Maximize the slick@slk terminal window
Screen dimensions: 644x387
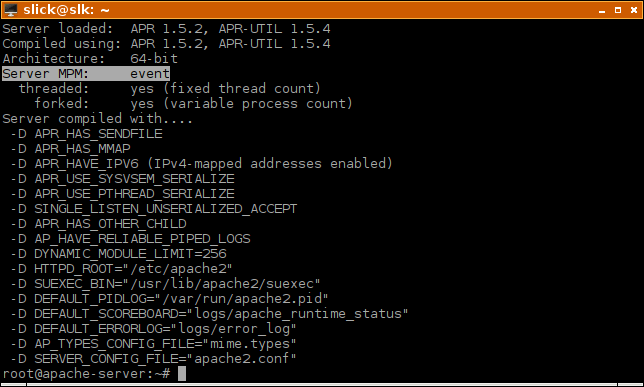point(618,10)
